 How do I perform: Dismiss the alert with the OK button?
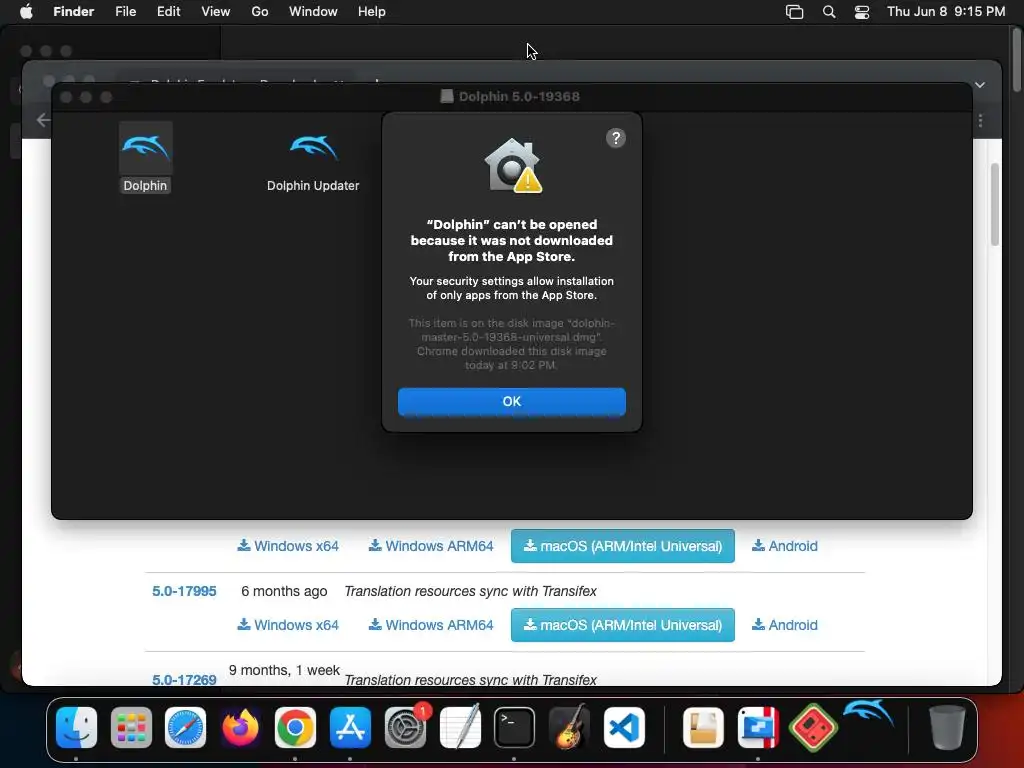coord(511,402)
